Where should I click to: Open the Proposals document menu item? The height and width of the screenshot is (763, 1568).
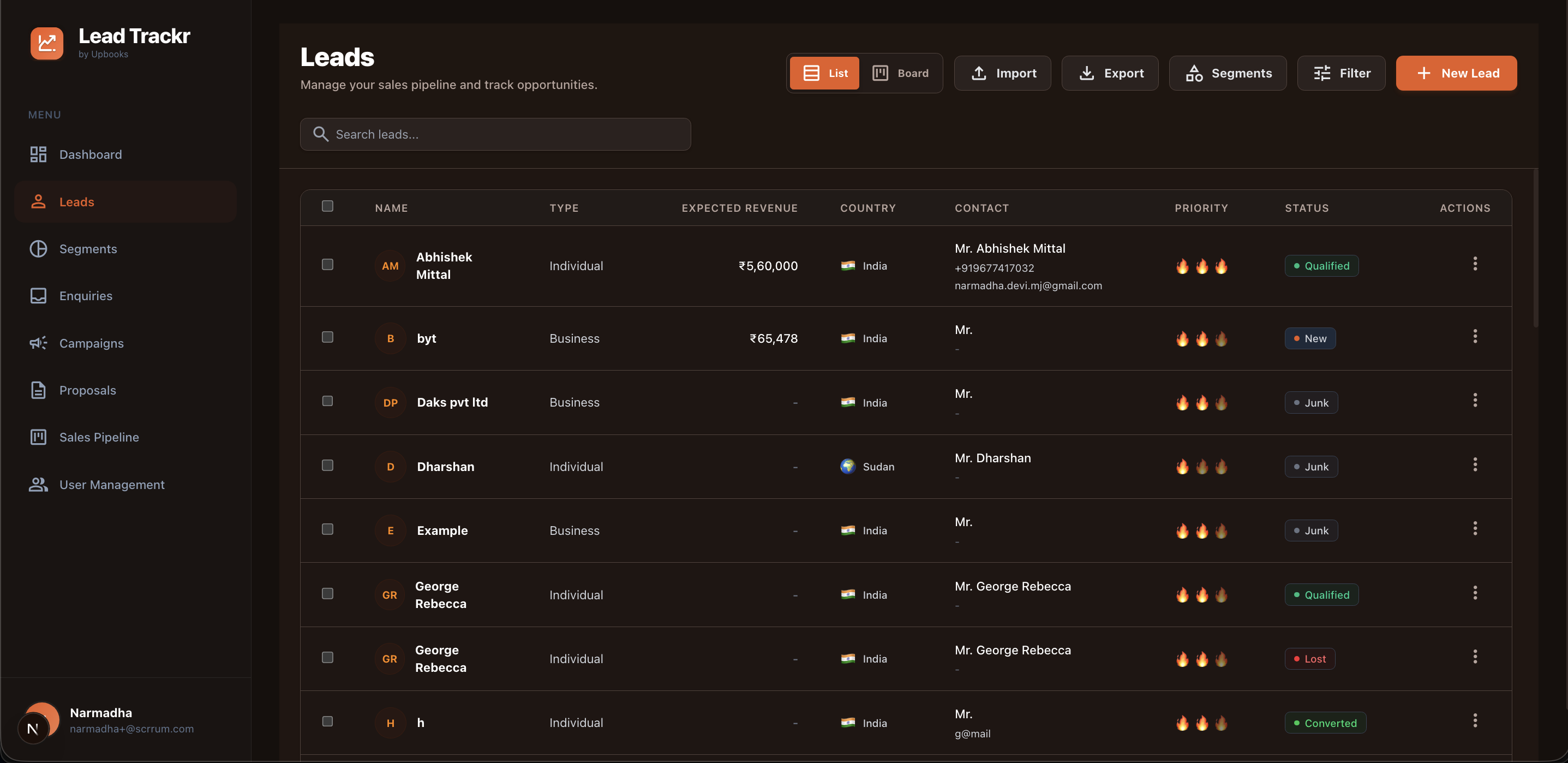pos(87,390)
